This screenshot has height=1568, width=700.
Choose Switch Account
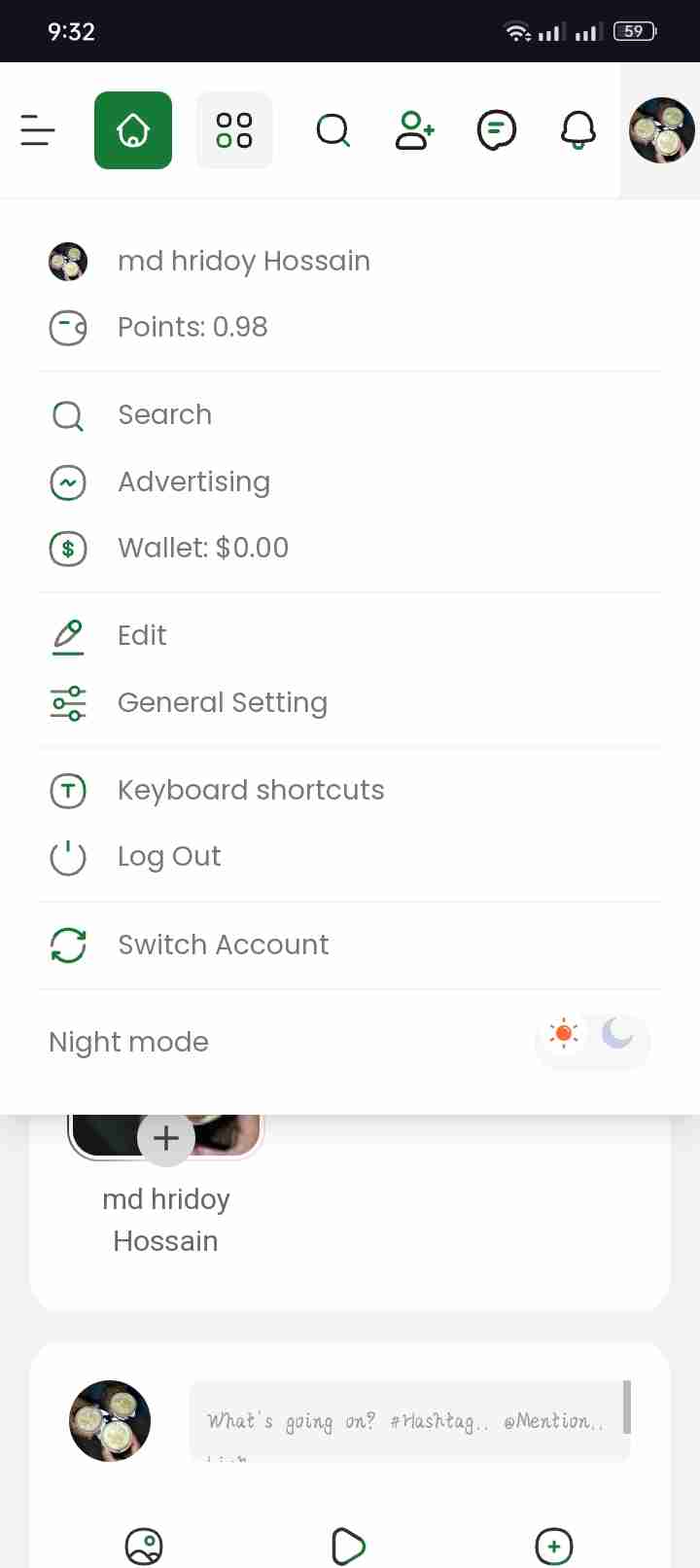(x=350, y=944)
